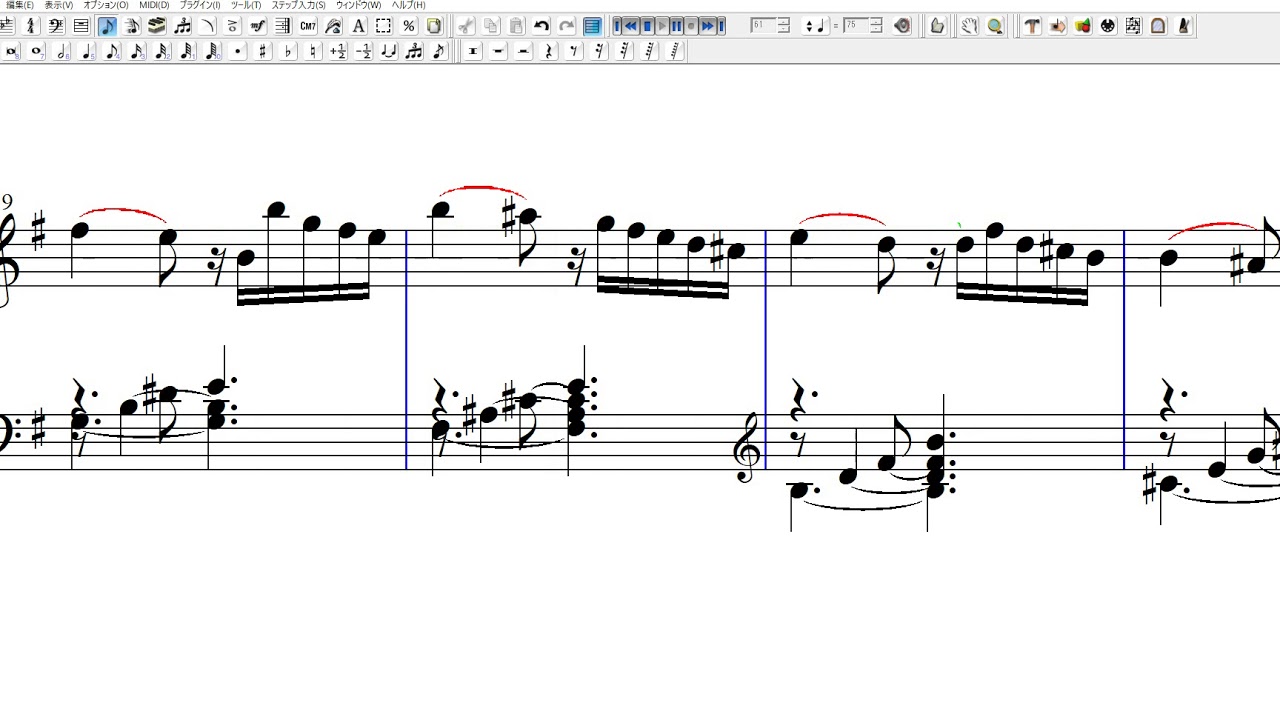Choose the Text tool with letter A
The image size is (1280, 720).
pyautogui.click(x=358, y=26)
